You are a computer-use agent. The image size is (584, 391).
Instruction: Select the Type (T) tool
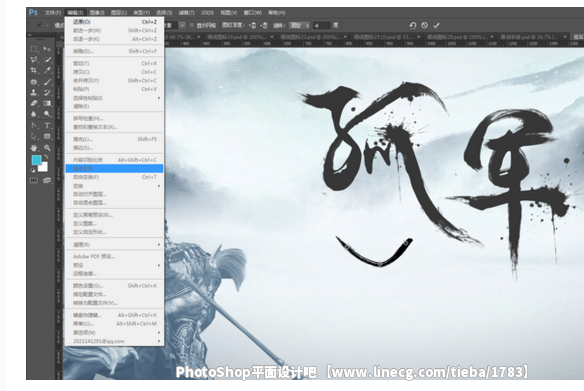[x=47, y=125]
